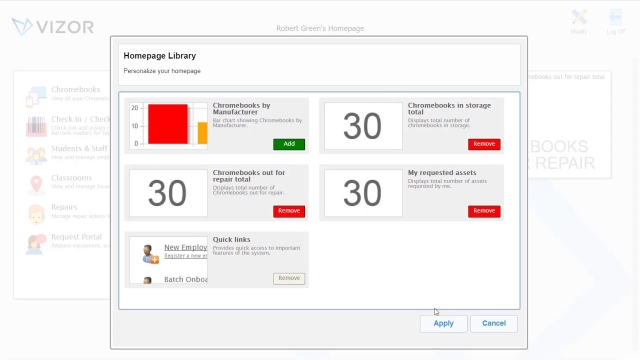Apply the homepage library changes
This screenshot has height=360, width=640.
(444, 324)
